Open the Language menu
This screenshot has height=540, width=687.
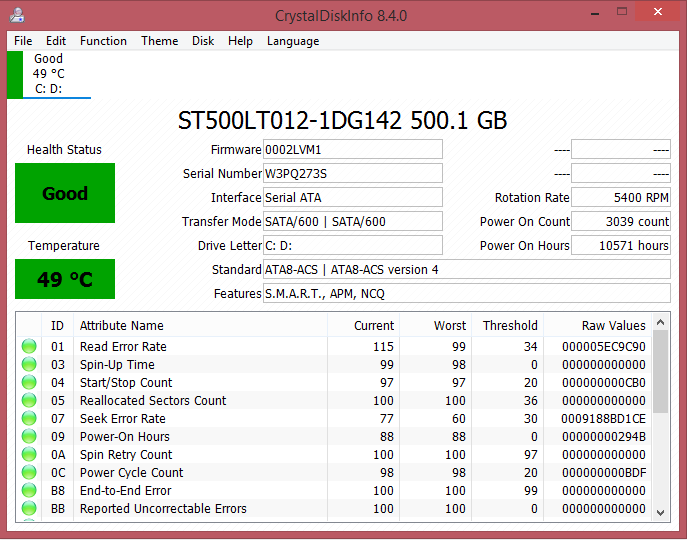click(293, 41)
